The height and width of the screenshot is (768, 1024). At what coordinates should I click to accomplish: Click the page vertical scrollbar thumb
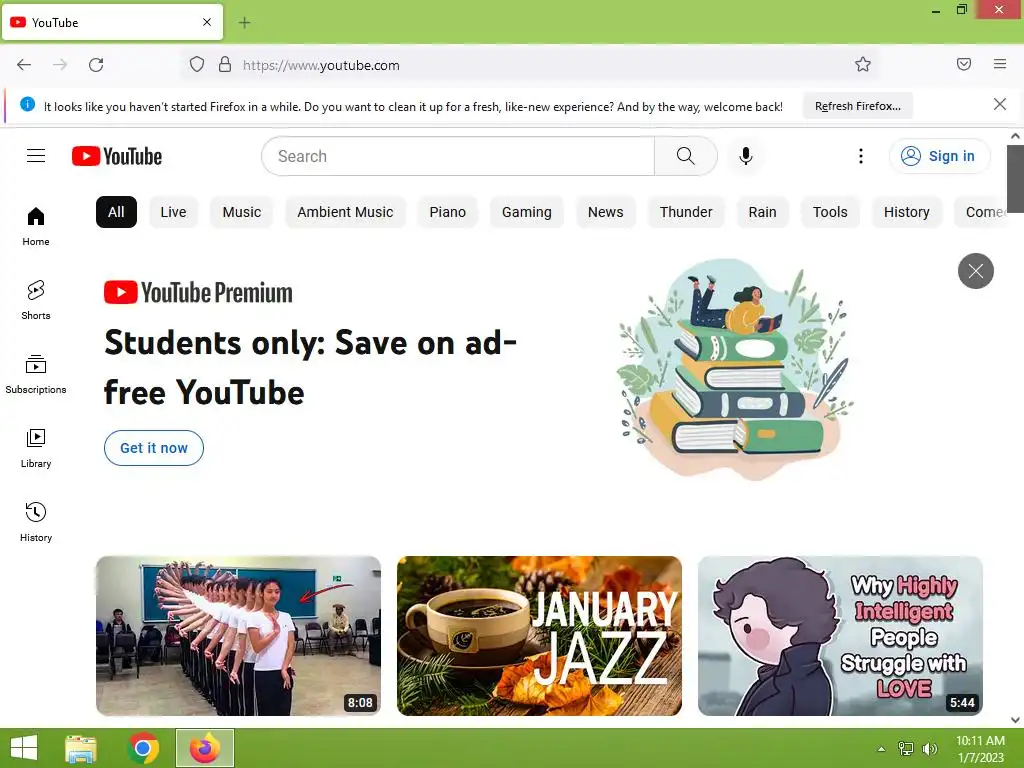pos(1015,179)
